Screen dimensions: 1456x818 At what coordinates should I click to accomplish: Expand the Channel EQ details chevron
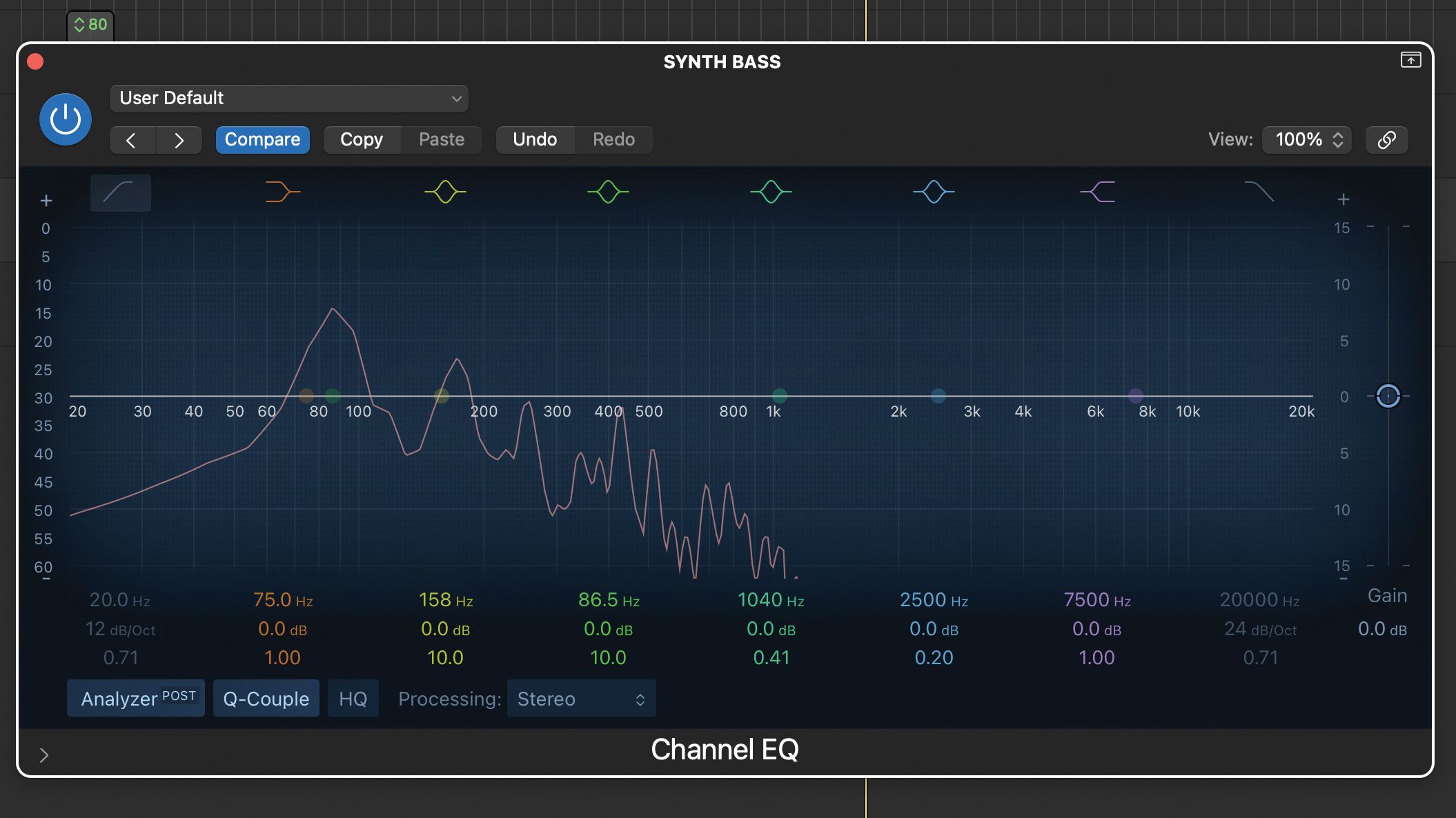44,755
